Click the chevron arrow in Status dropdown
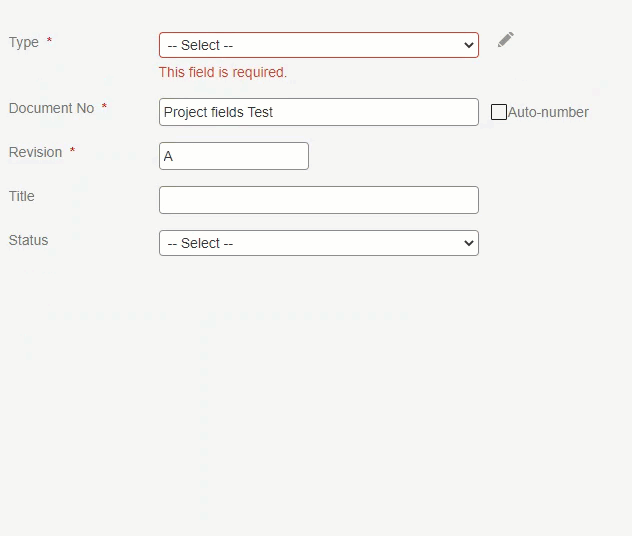The image size is (632, 536). (468, 243)
